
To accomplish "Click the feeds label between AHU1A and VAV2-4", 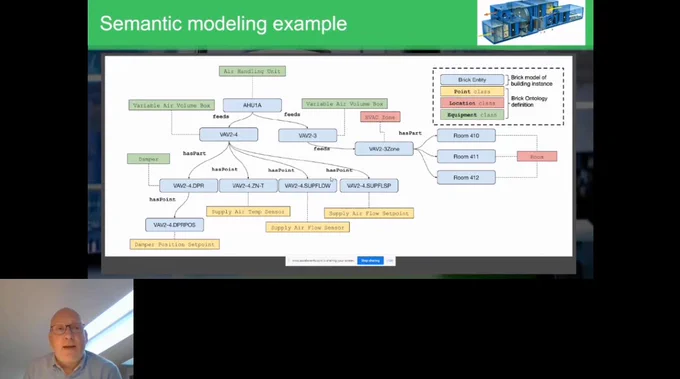I will pos(221,117).
